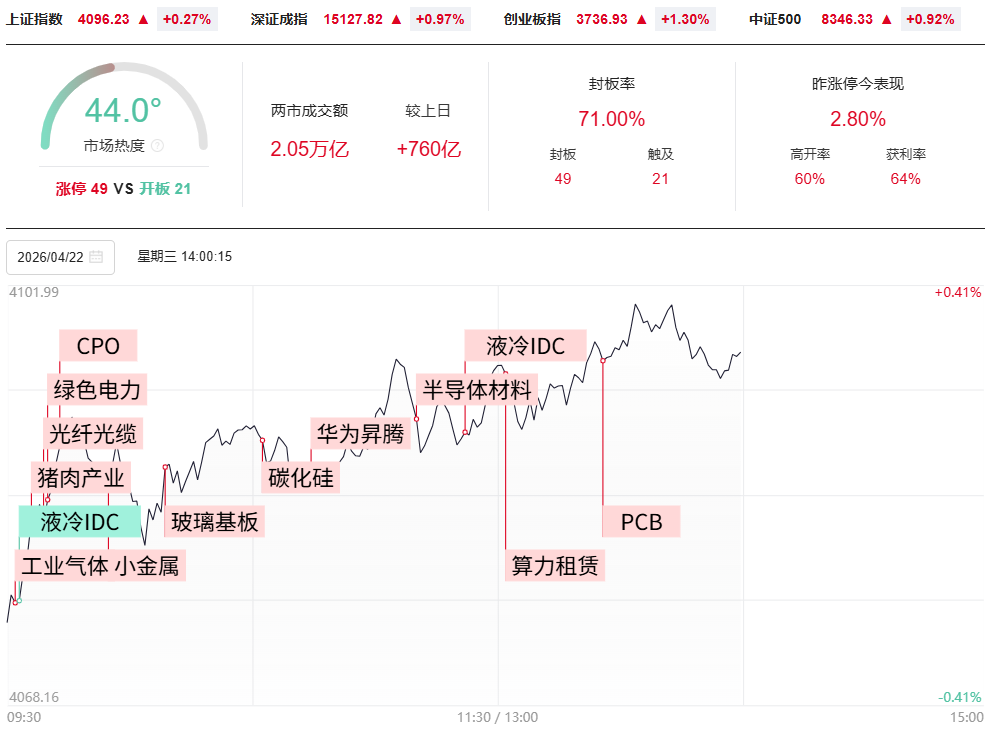Select the 上证指数 index ticker
994x733 pixels.
34,19
